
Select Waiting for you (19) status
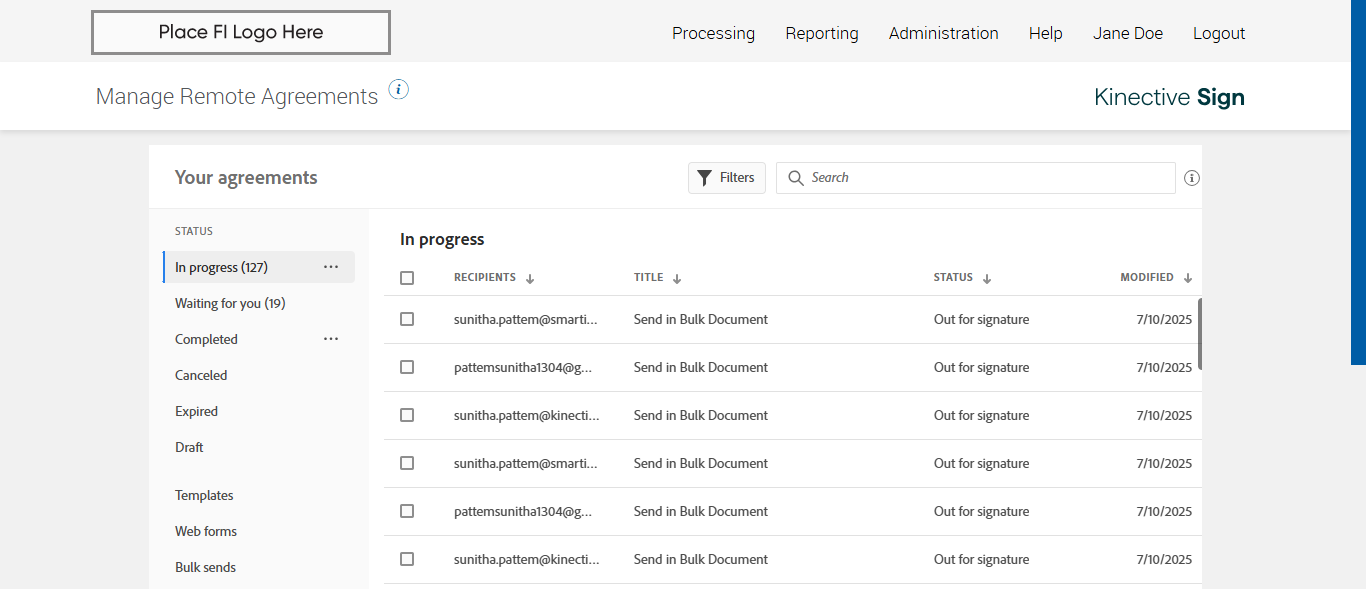[230, 303]
